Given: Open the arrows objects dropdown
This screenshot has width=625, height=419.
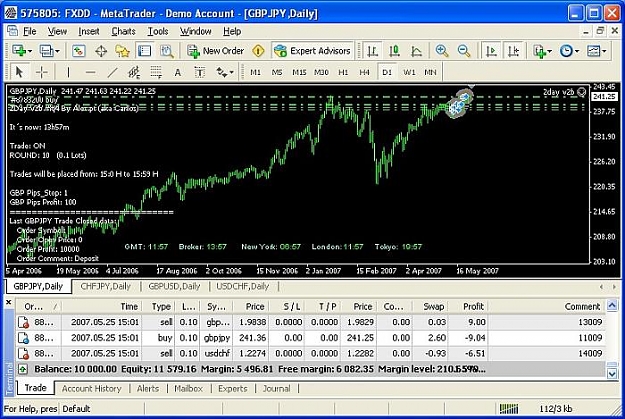Looking at the screenshot, I should 225,72.
